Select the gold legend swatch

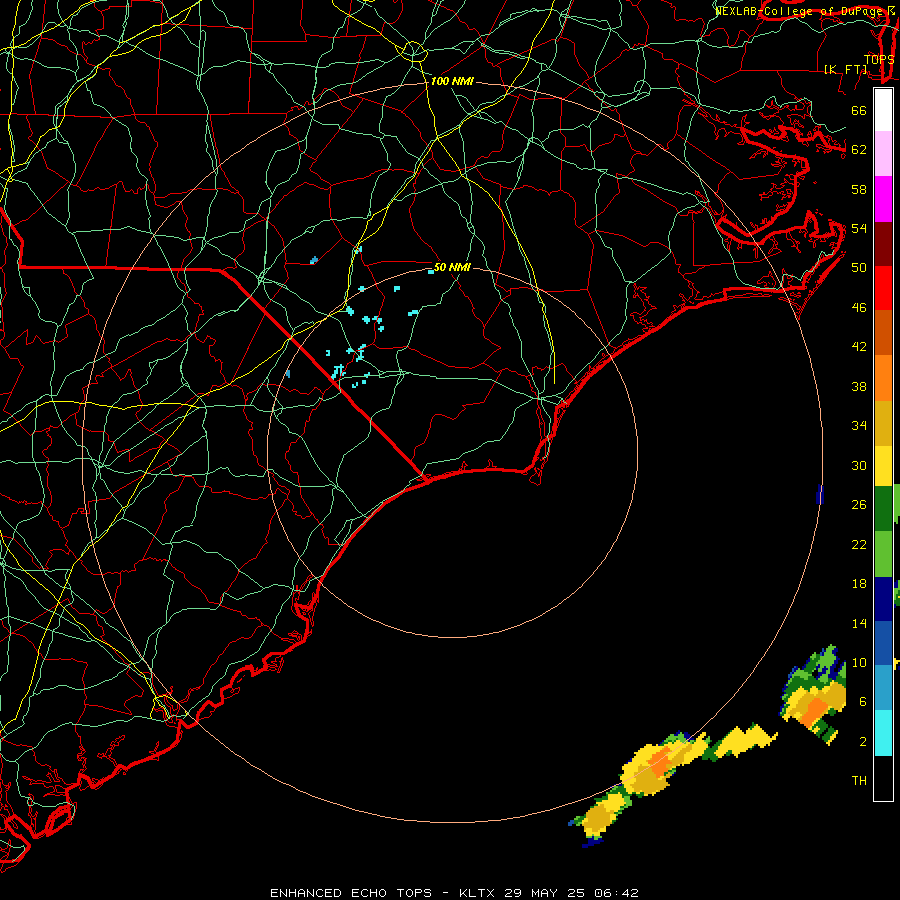883,422
